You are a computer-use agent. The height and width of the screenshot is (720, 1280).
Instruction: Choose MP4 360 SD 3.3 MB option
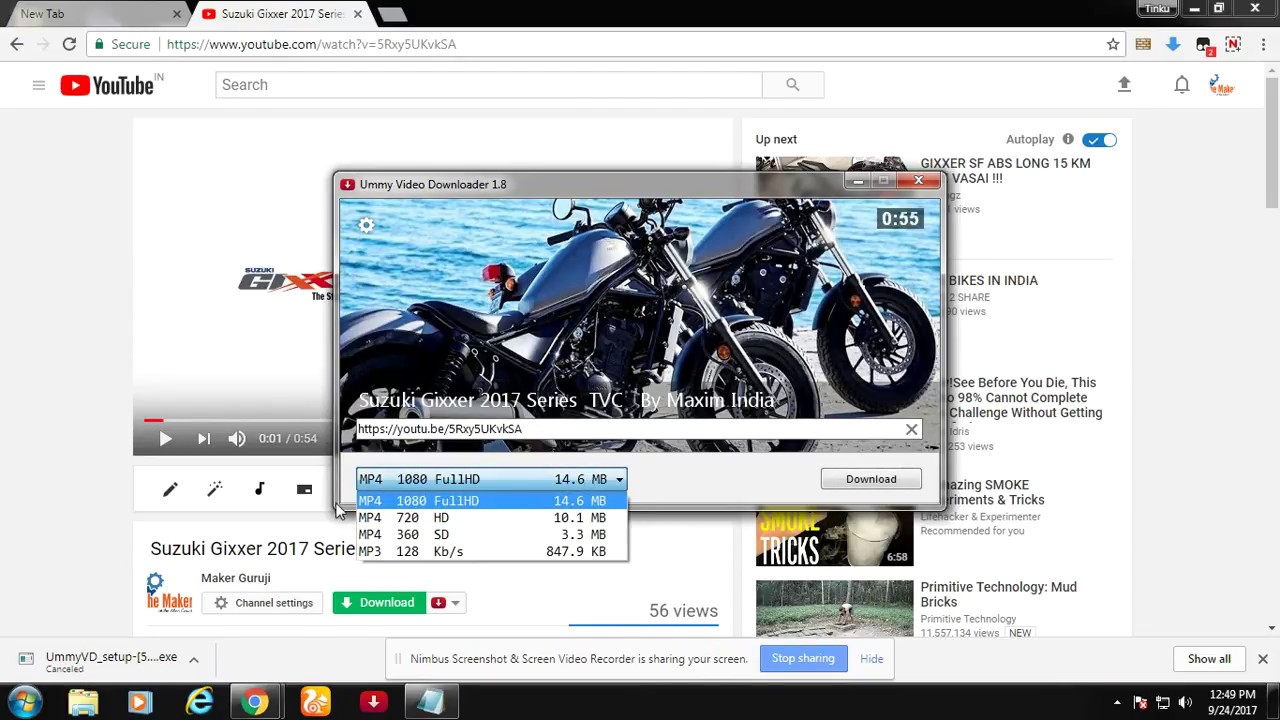click(x=491, y=534)
